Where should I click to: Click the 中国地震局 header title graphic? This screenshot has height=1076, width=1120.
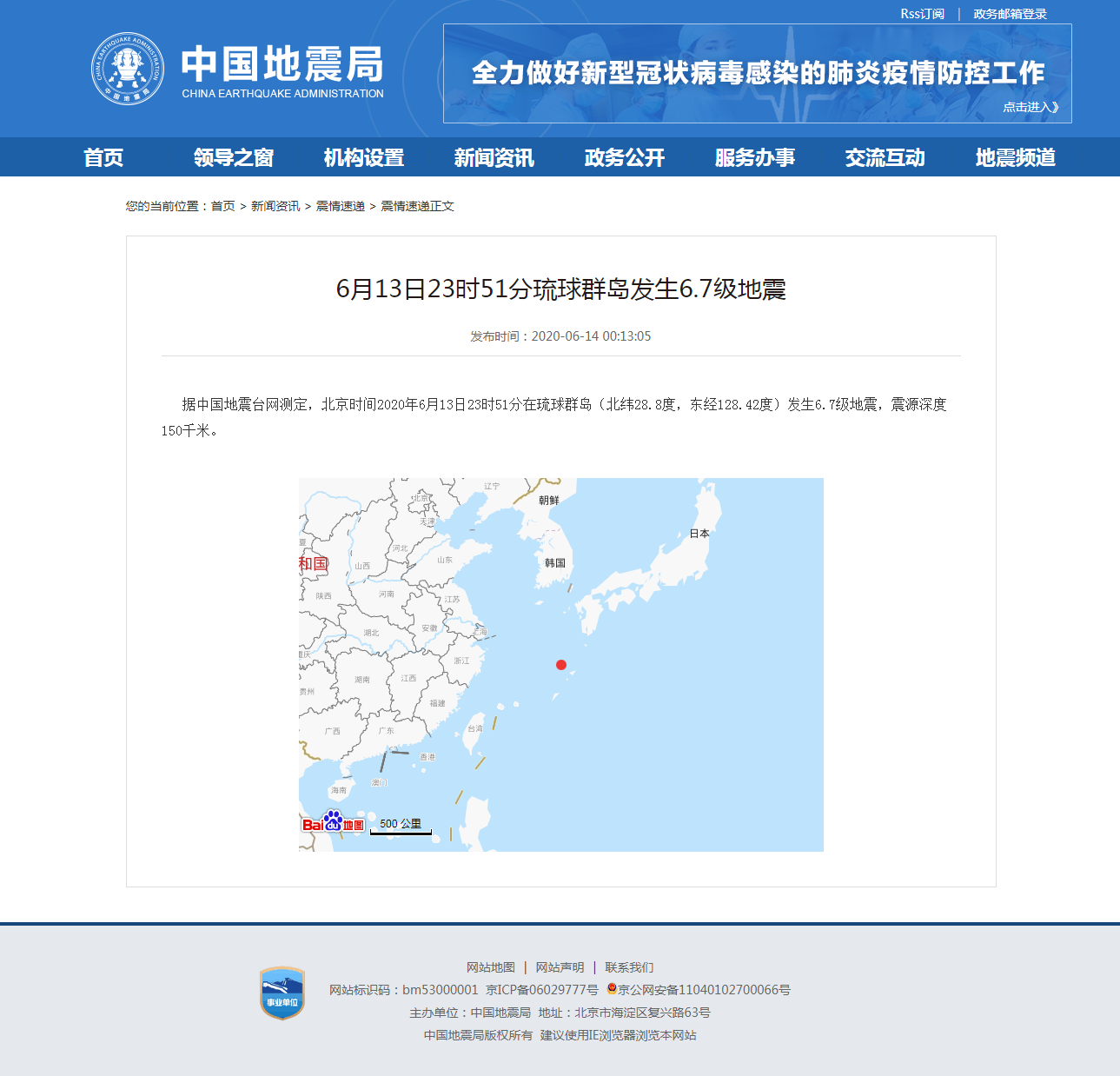(x=282, y=69)
